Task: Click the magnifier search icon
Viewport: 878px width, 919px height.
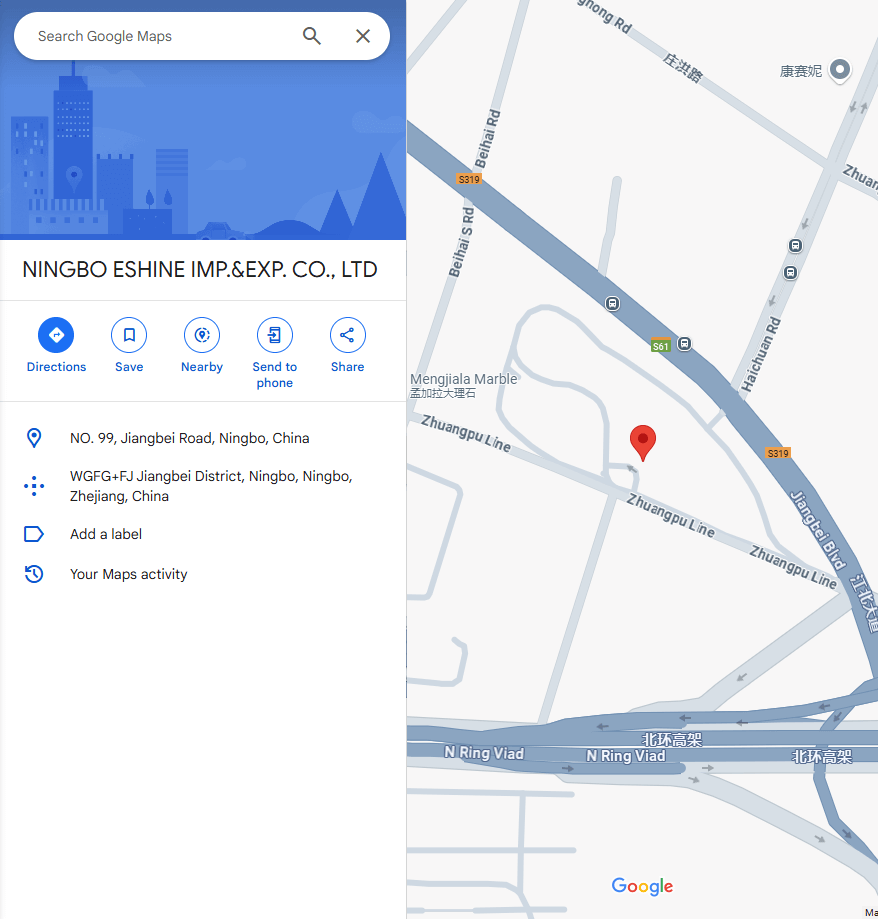Action: pyautogui.click(x=312, y=36)
